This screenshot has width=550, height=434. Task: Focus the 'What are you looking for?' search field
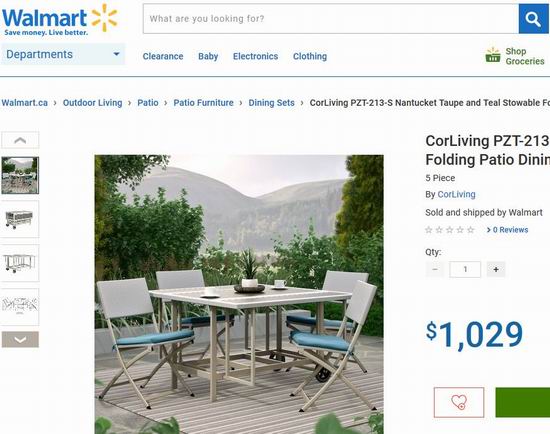(x=331, y=19)
